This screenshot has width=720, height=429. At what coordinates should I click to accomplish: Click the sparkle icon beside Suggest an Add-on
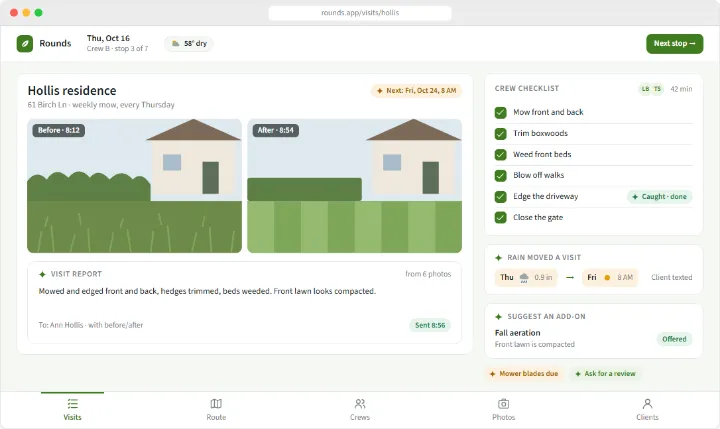499,316
